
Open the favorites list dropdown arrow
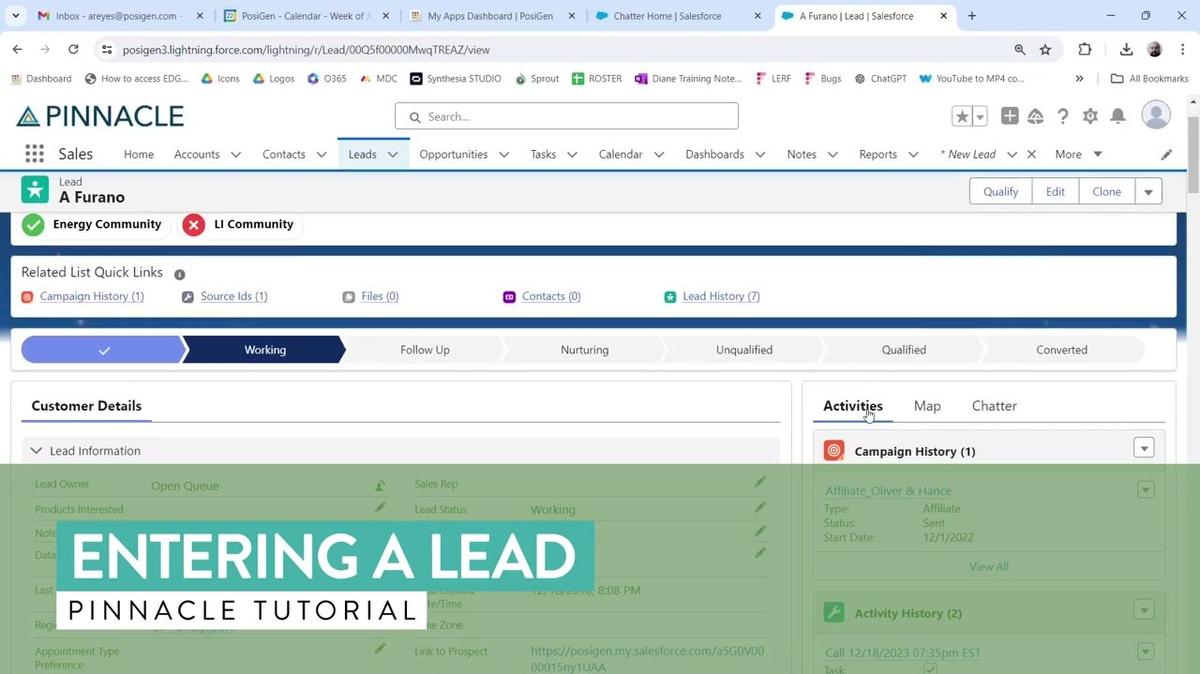pyautogui.click(x=980, y=117)
